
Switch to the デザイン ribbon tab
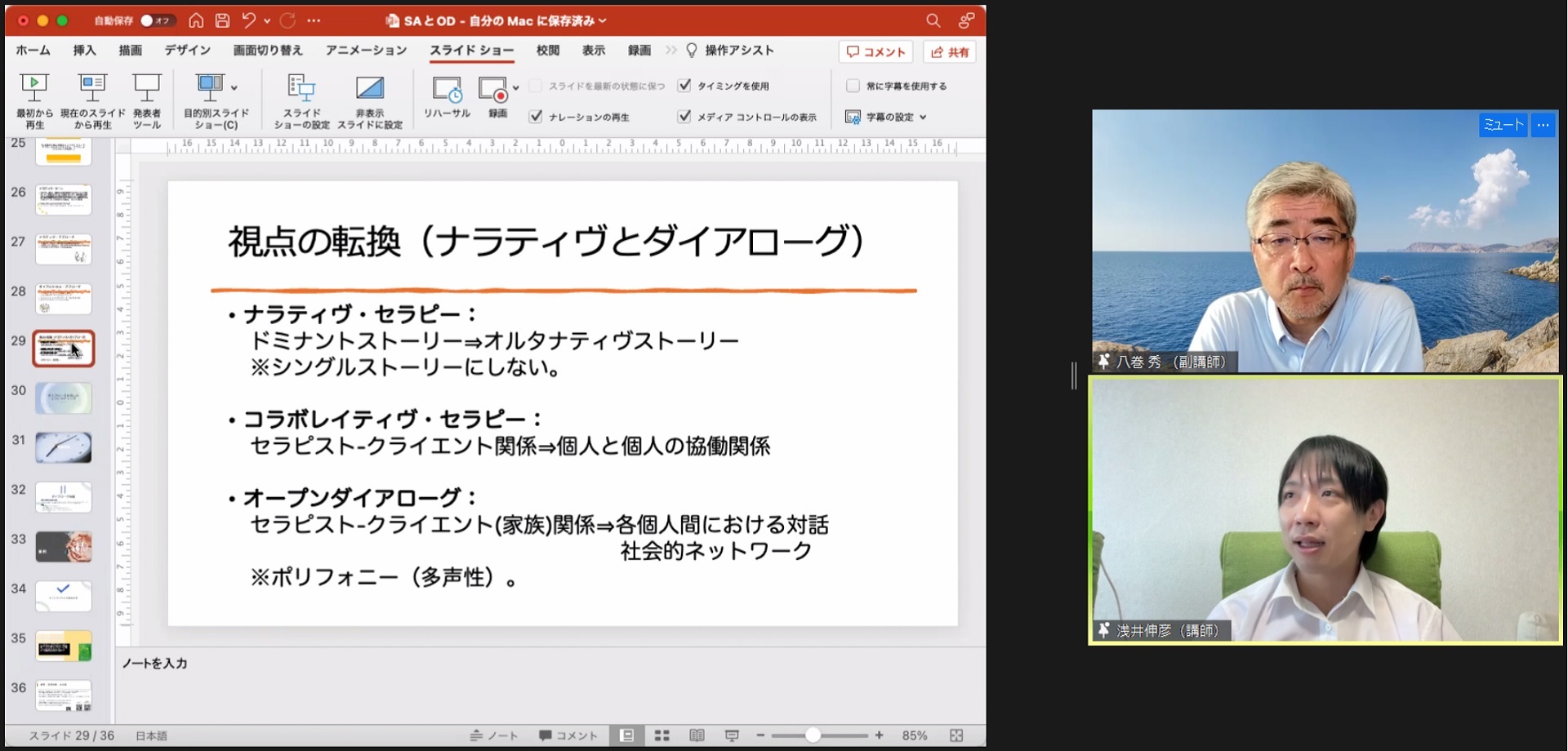187,51
